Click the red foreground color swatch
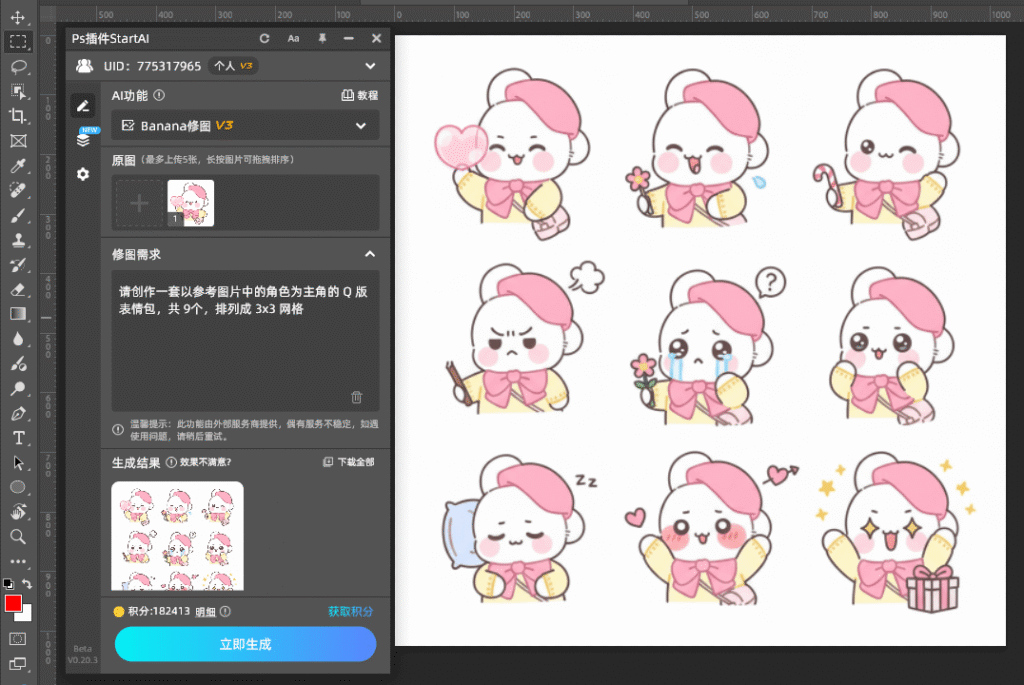Image resolution: width=1024 pixels, height=685 pixels. [13, 604]
